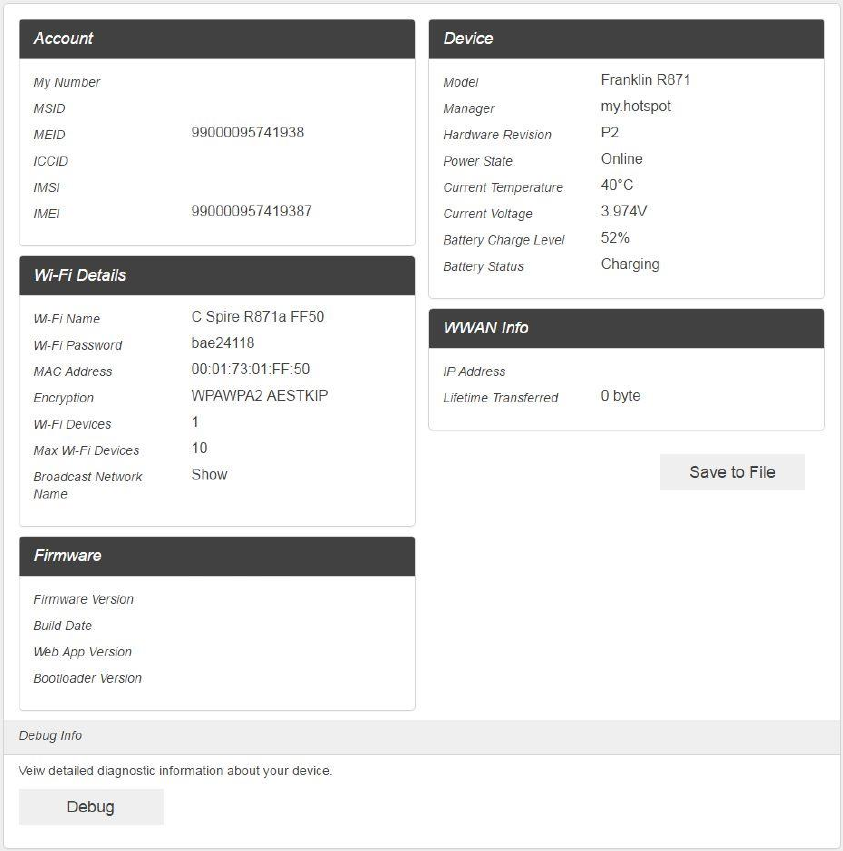The image size is (843, 851).
Task: Click the MSID label
Action: pyautogui.click(x=49, y=109)
